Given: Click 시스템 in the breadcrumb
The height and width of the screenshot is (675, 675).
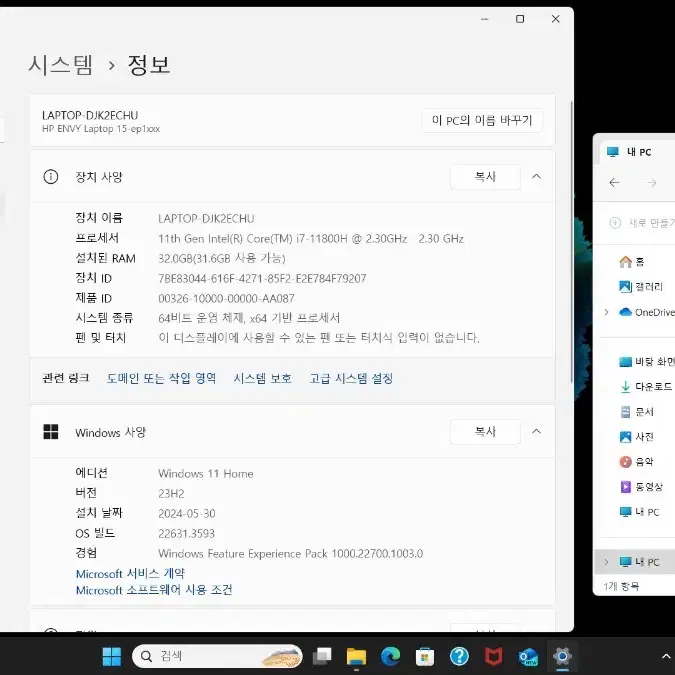Looking at the screenshot, I should 60,65.
